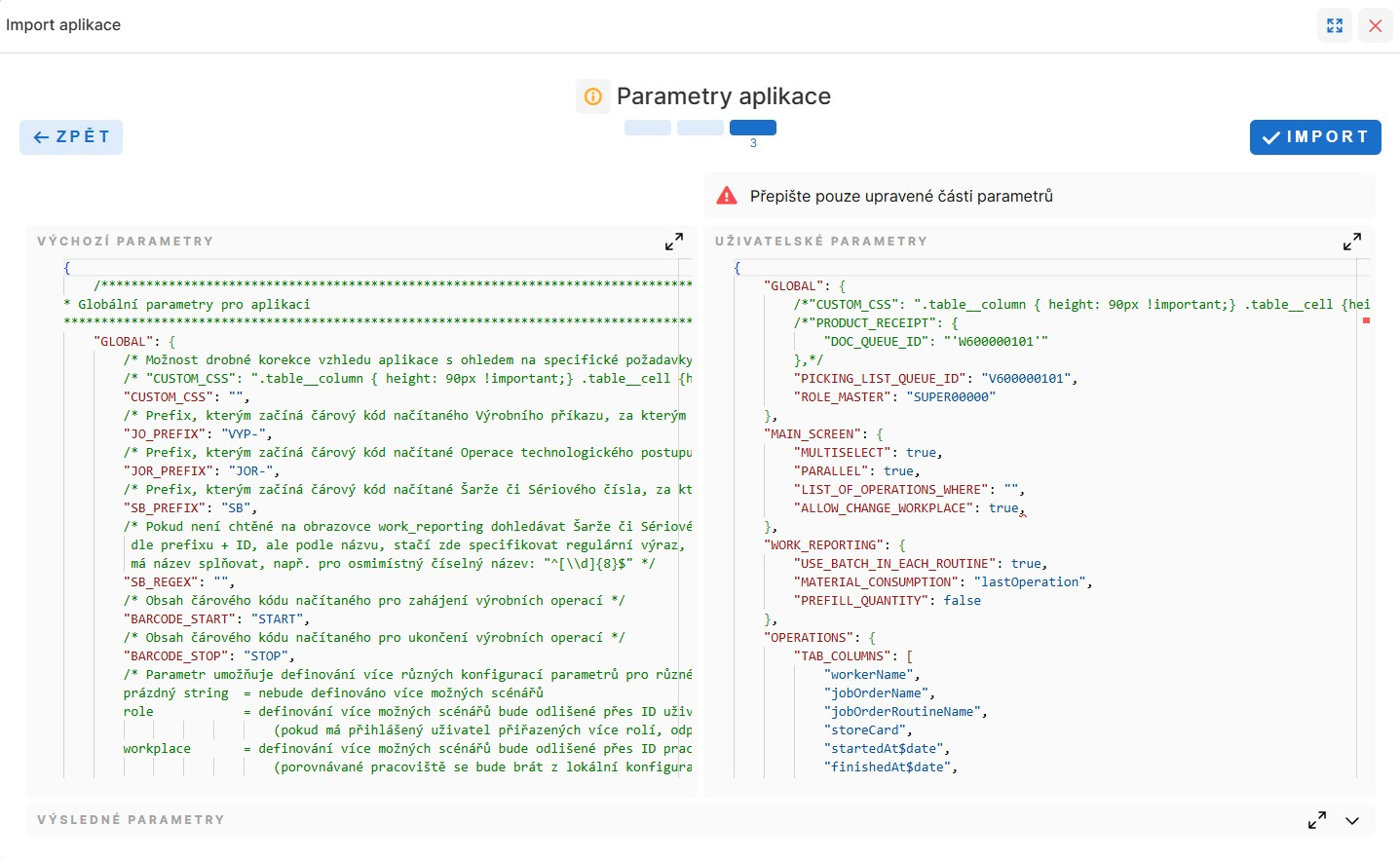The height and width of the screenshot is (860, 1400).
Task: Click the "BARCODE_START": "START" line
Action: coord(216,619)
